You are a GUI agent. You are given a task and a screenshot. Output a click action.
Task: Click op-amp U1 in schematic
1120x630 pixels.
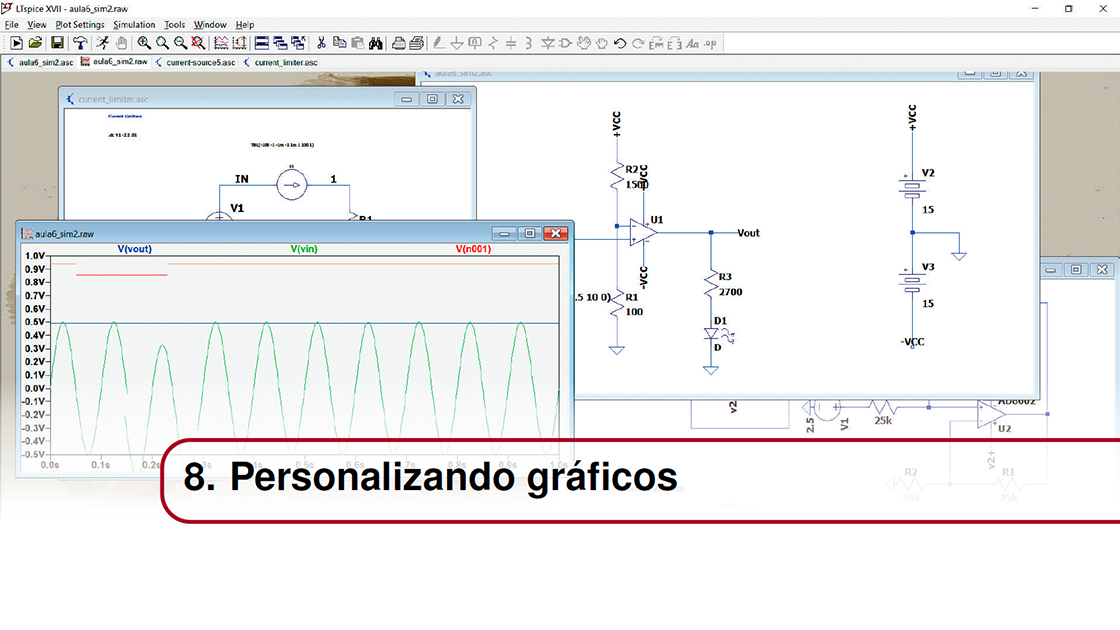pos(643,233)
